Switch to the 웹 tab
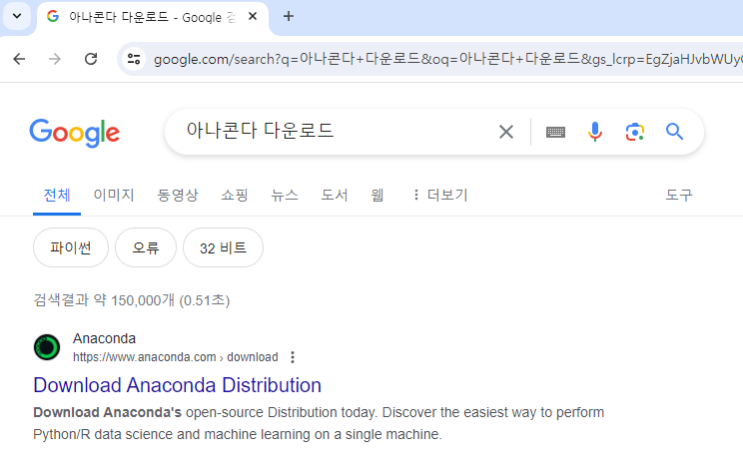Image resolution: width=743 pixels, height=471 pixels. click(377, 195)
